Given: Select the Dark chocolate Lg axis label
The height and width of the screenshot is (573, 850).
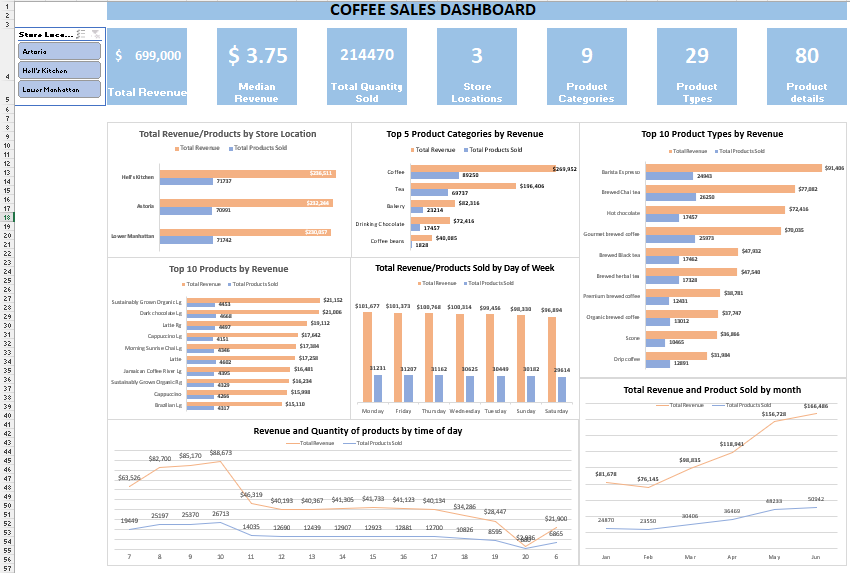Looking at the screenshot, I should click(161, 313).
